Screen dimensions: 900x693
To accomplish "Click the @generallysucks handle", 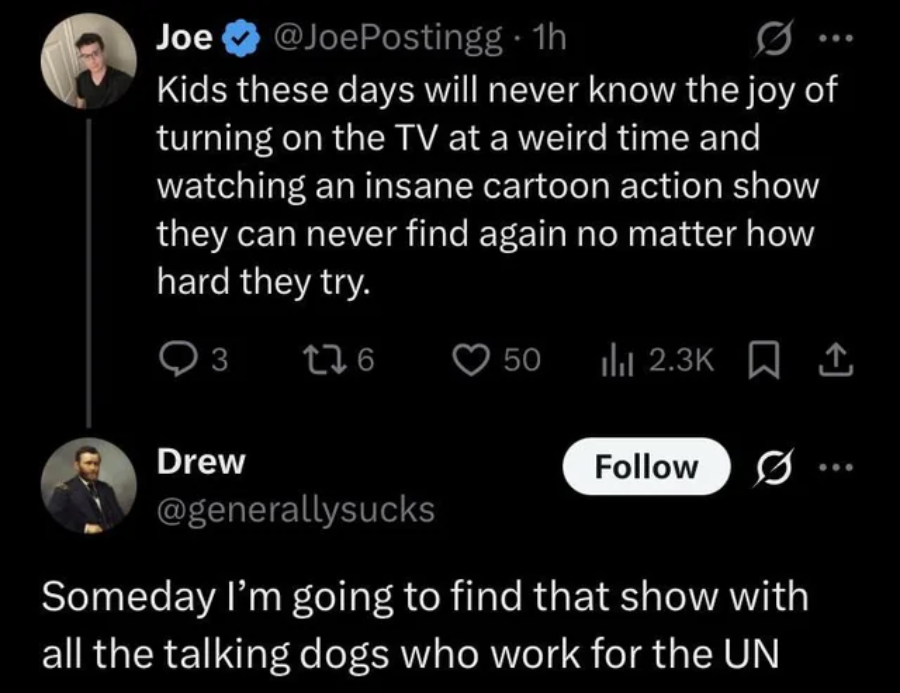I will click(296, 510).
